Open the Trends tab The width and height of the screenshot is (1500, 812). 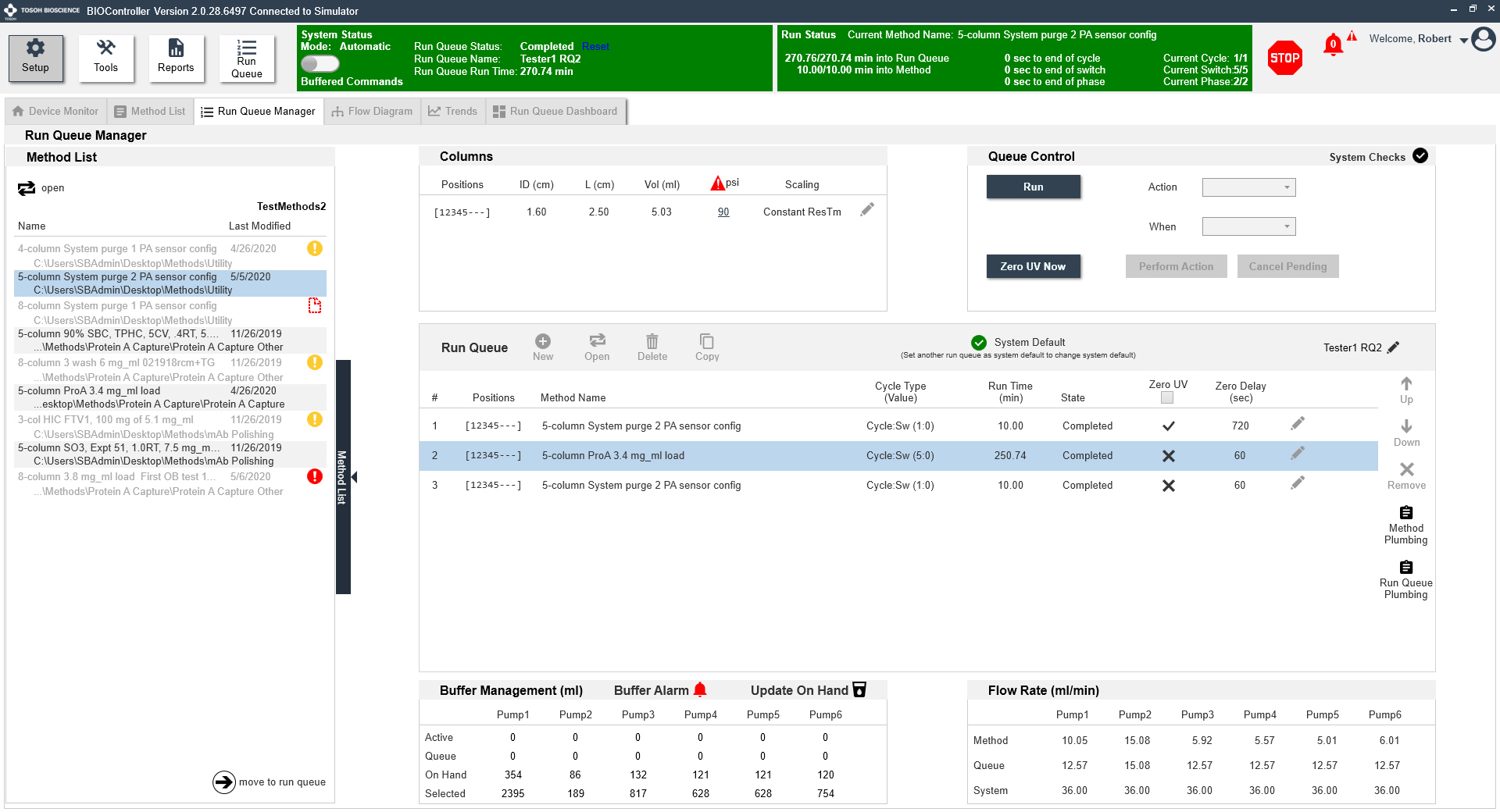point(453,112)
